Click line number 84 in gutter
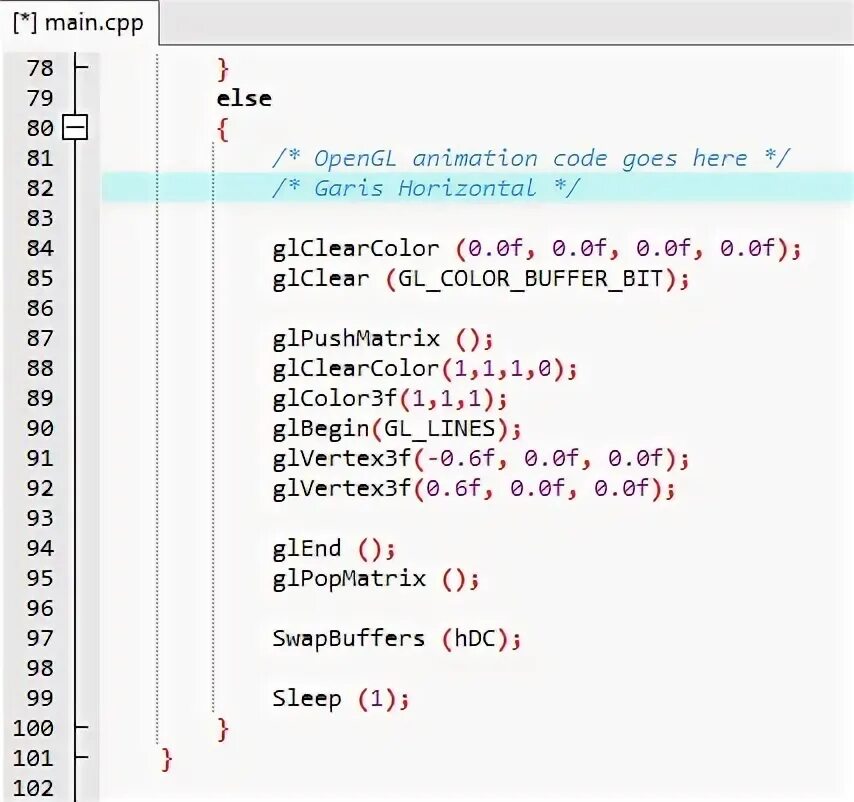 [x=40, y=249]
